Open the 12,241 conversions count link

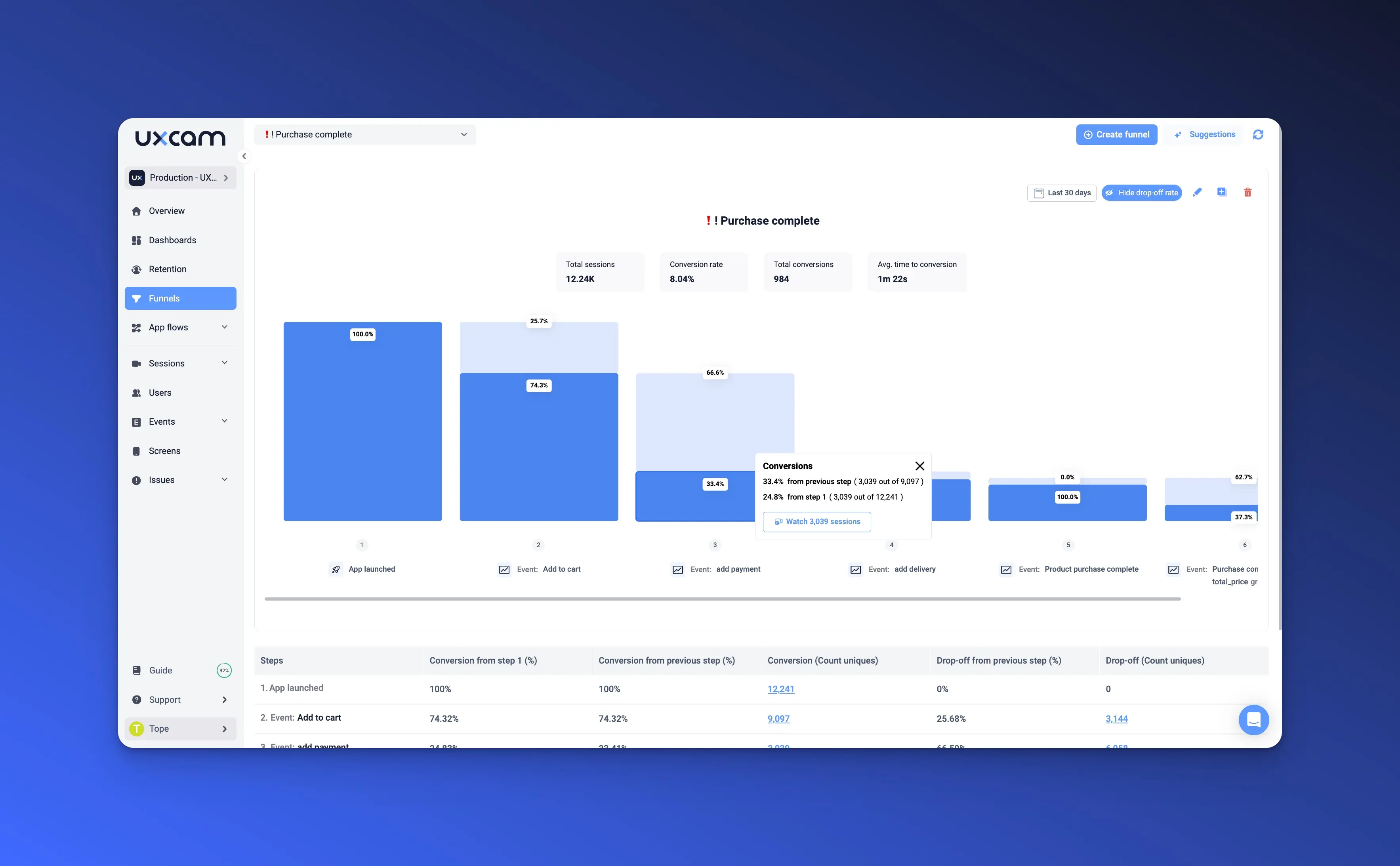[780, 689]
